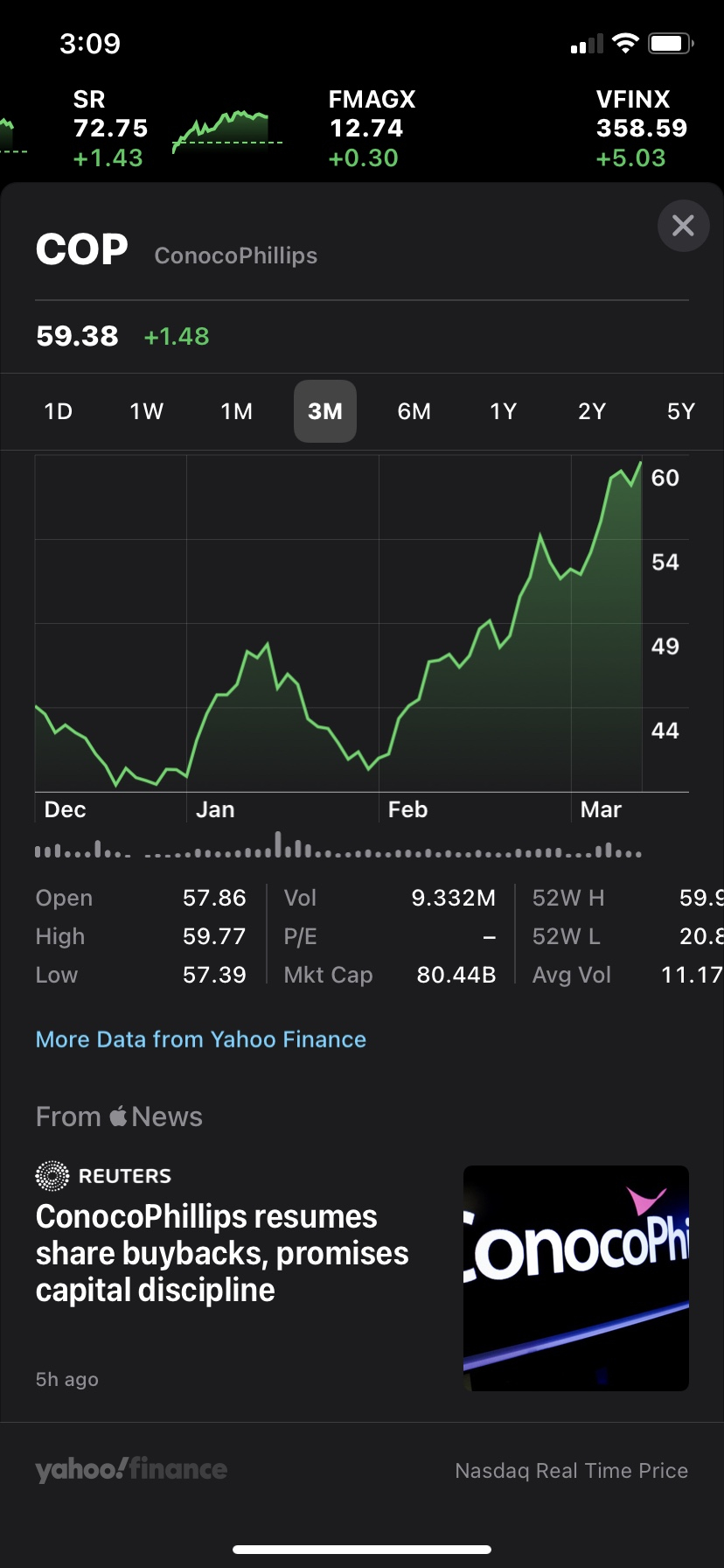This screenshot has width=724, height=1568.
Task: Select the 1W chart range
Action: pos(147,411)
